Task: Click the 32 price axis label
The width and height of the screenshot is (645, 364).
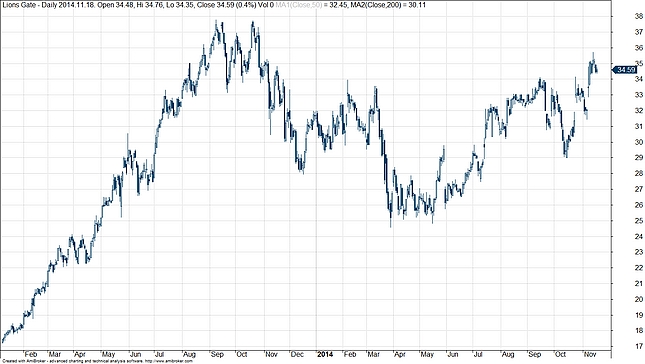Action: pyautogui.click(x=639, y=111)
